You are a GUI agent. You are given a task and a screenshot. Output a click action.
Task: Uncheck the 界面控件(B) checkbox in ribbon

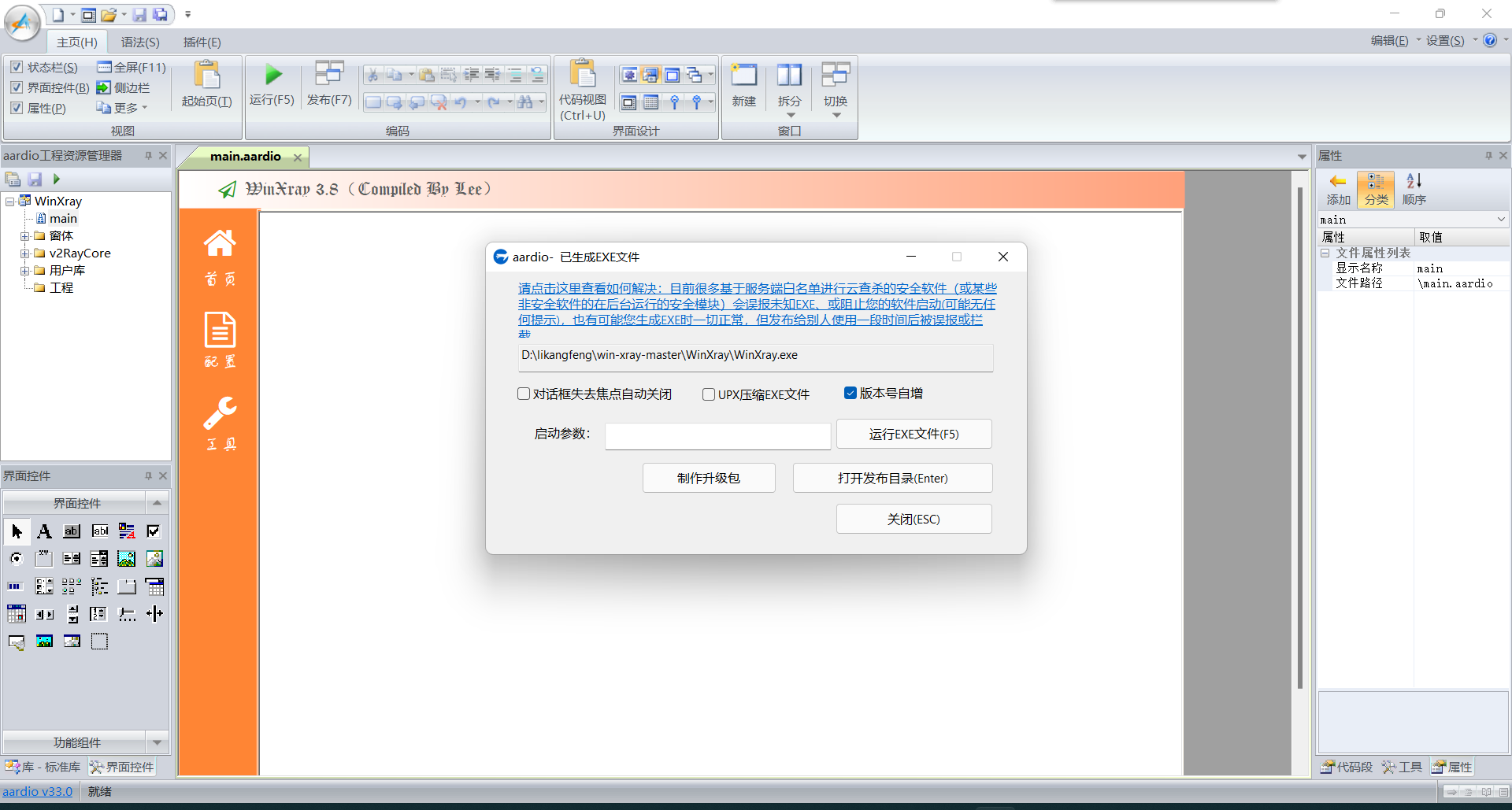(x=17, y=87)
